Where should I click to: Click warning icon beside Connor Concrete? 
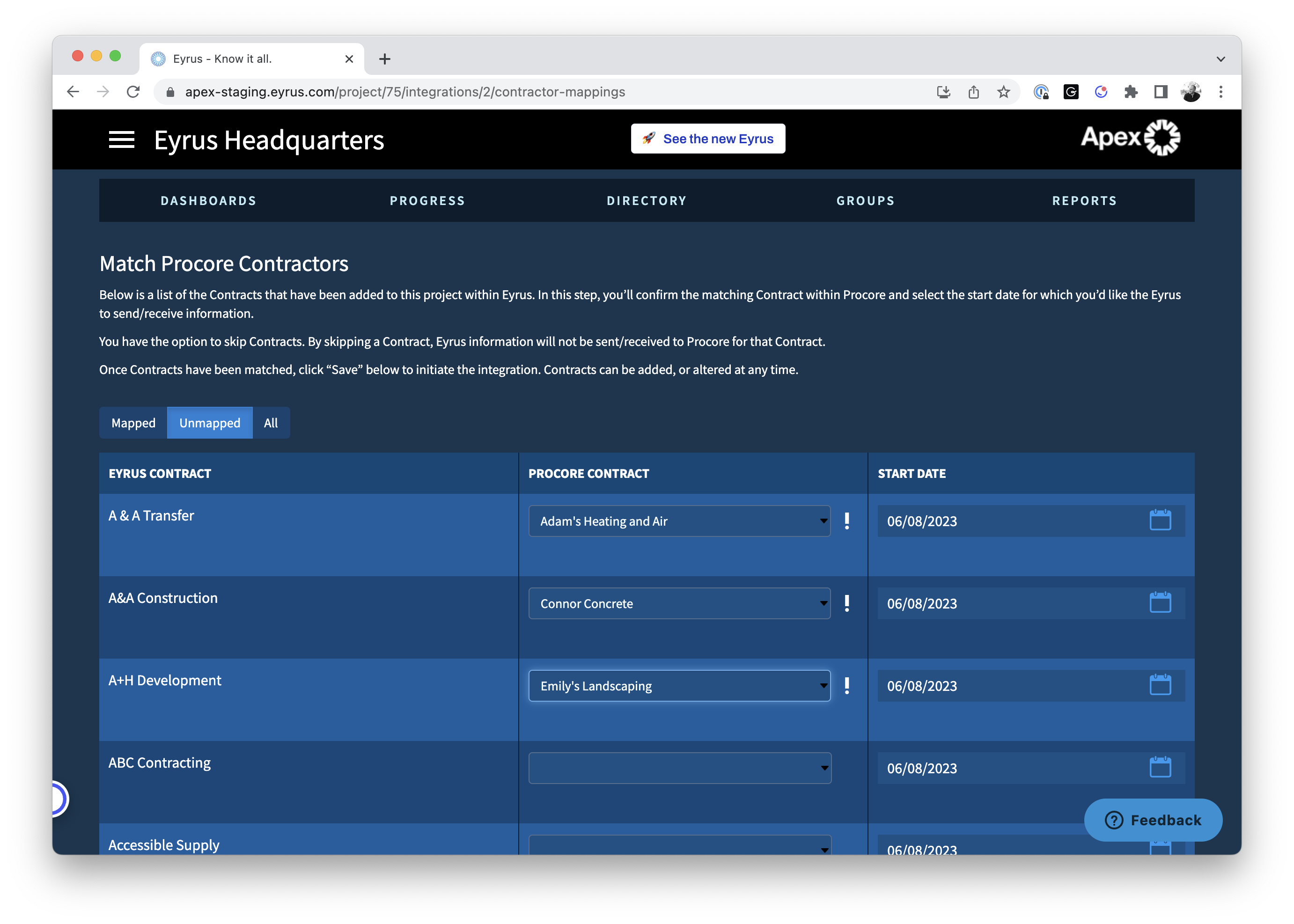coord(847,603)
